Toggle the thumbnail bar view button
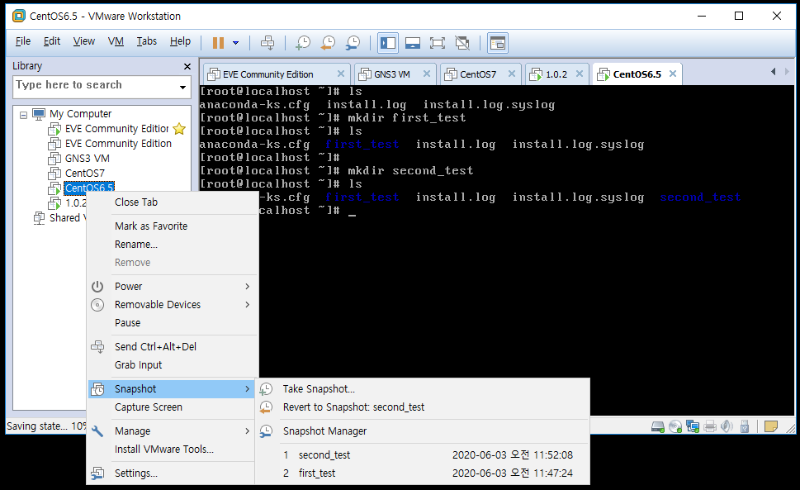This screenshot has height=490, width=800. 412,42
